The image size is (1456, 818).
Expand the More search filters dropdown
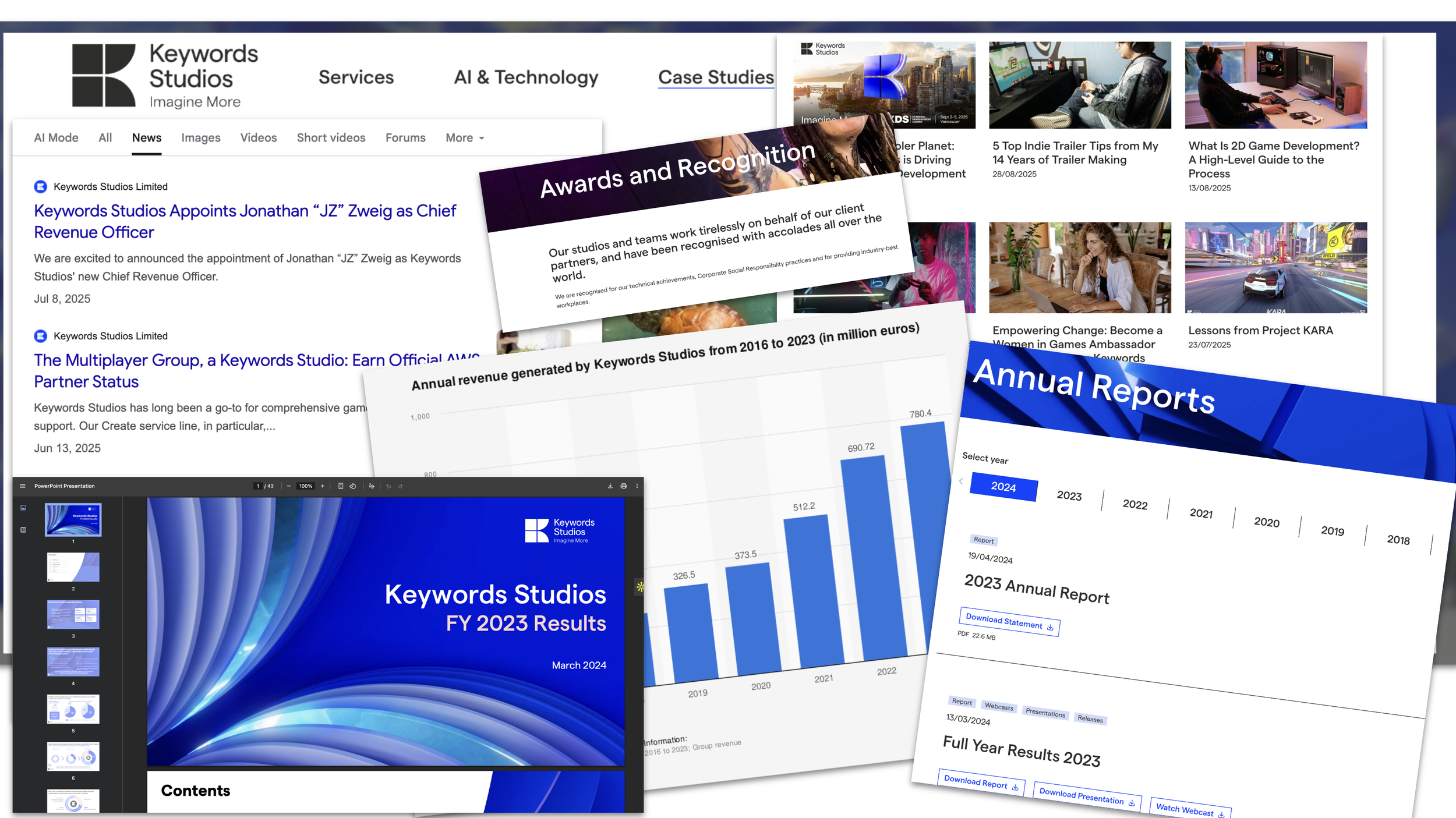[465, 138]
